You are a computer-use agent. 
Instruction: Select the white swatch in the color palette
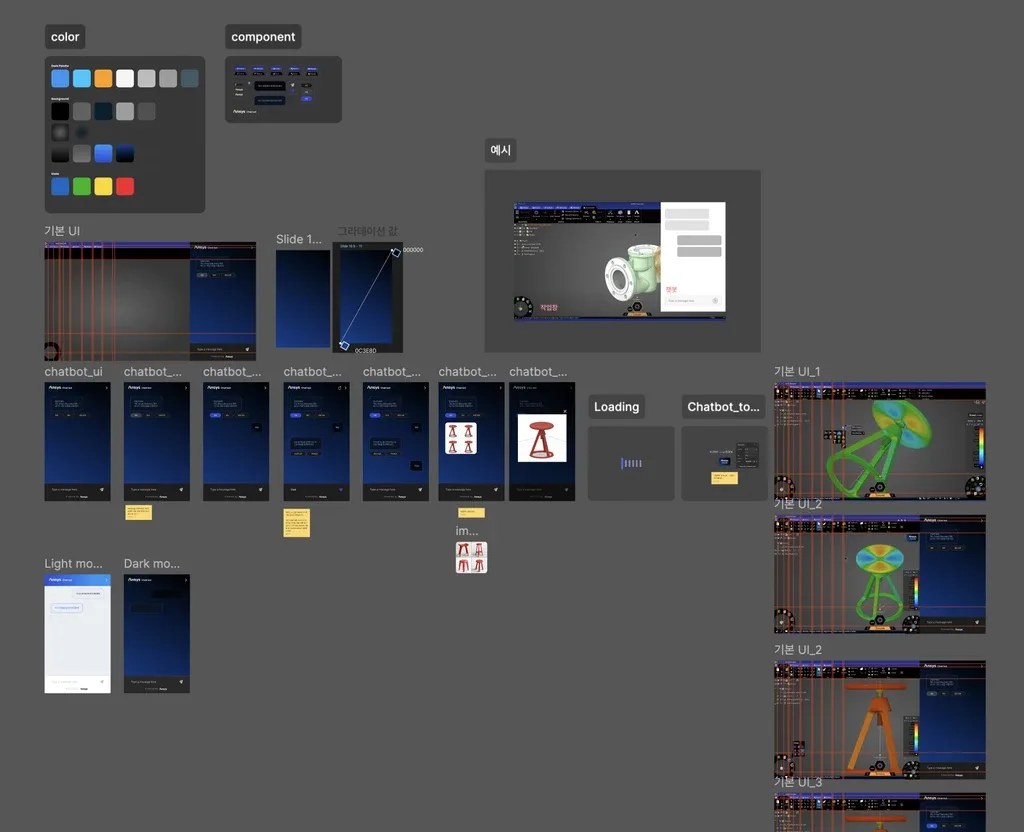click(x=125, y=78)
